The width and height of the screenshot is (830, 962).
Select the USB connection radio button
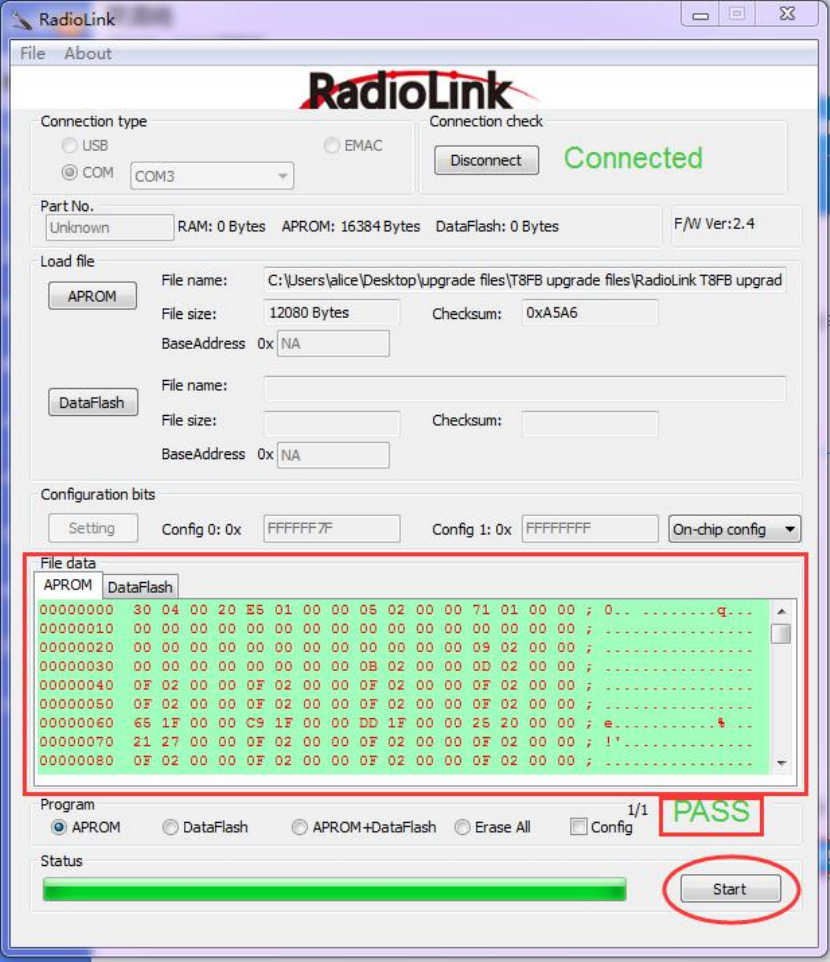(69, 145)
